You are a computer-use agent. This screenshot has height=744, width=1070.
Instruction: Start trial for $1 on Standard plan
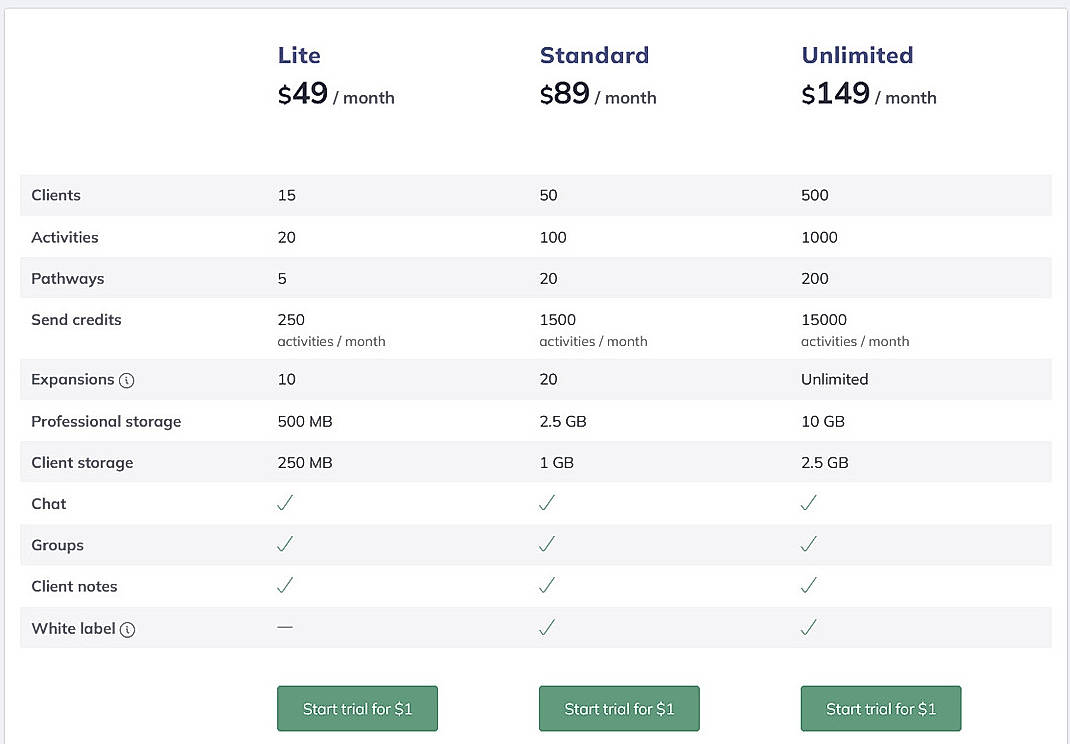(x=618, y=708)
